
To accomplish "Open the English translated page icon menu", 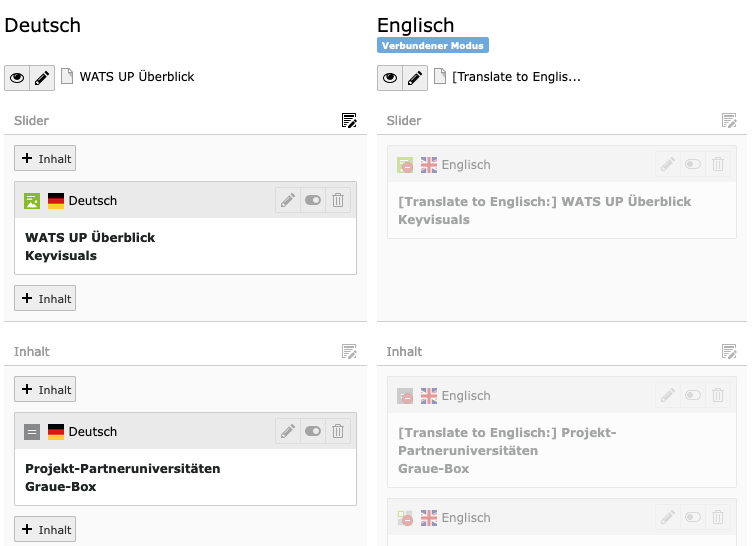I will [440, 76].
